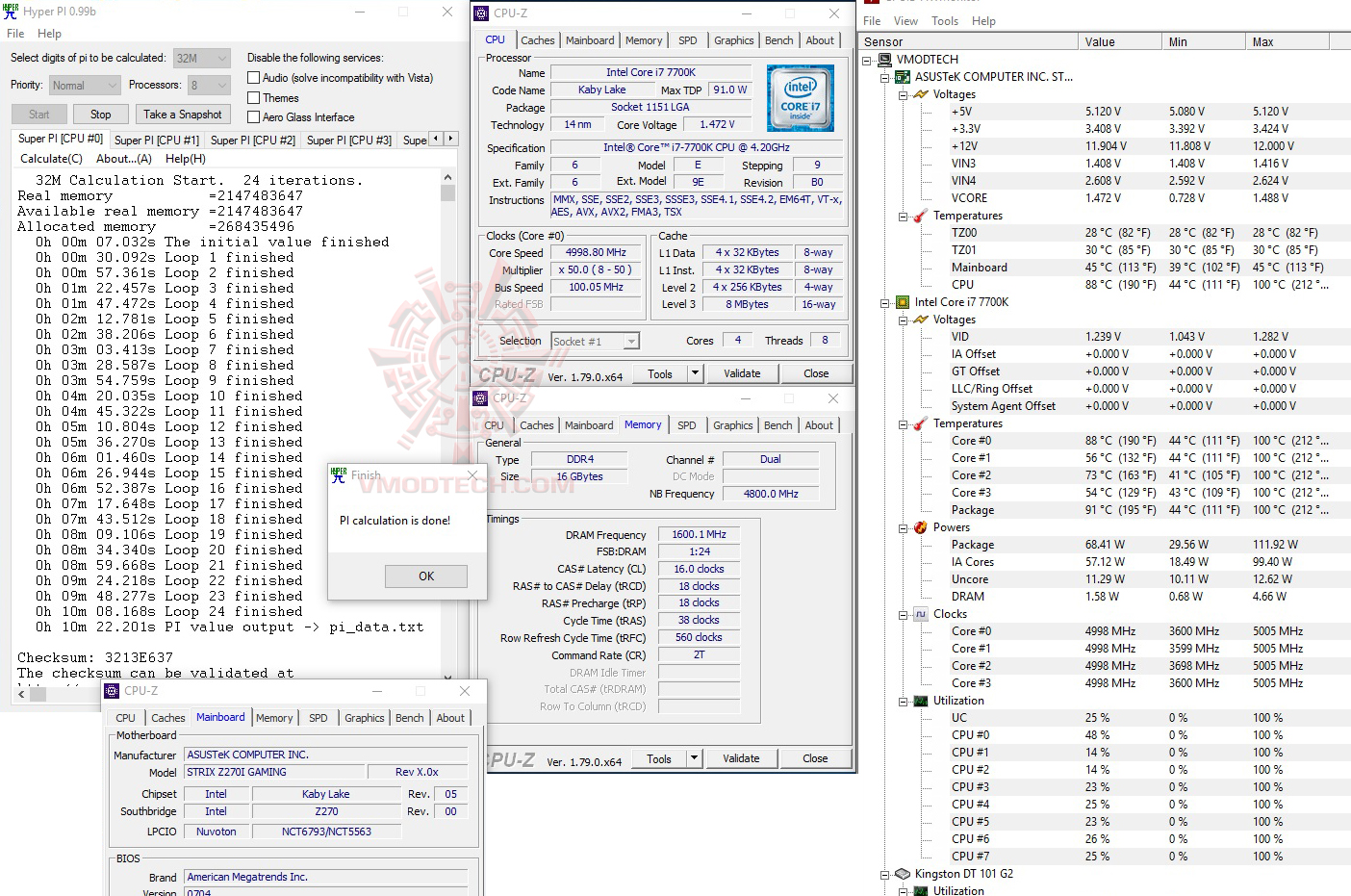Click Validate in the CPU-Z memory window
The height and width of the screenshot is (896, 1351).
[x=741, y=758]
